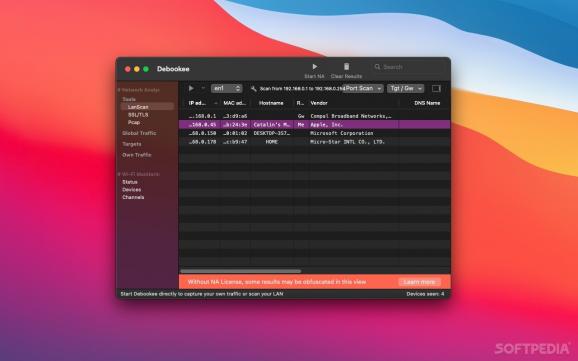This screenshot has width=578, height=361.
Task: Open the Tgt / Gw dropdown
Action: (405, 88)
